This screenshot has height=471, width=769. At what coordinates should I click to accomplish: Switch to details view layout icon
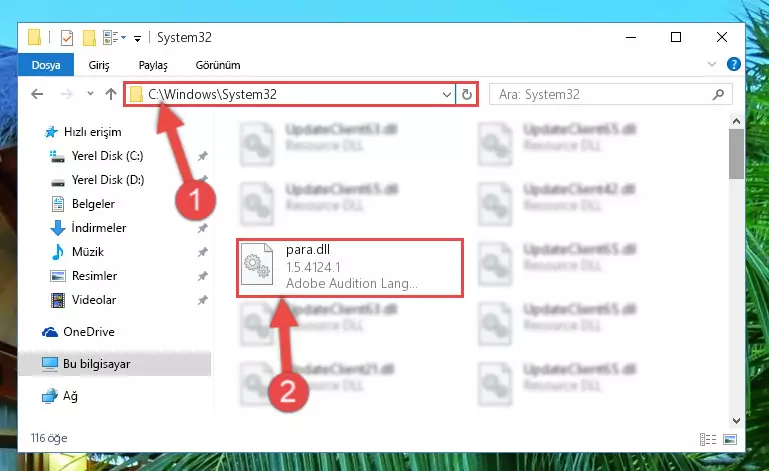coord(708,439)
